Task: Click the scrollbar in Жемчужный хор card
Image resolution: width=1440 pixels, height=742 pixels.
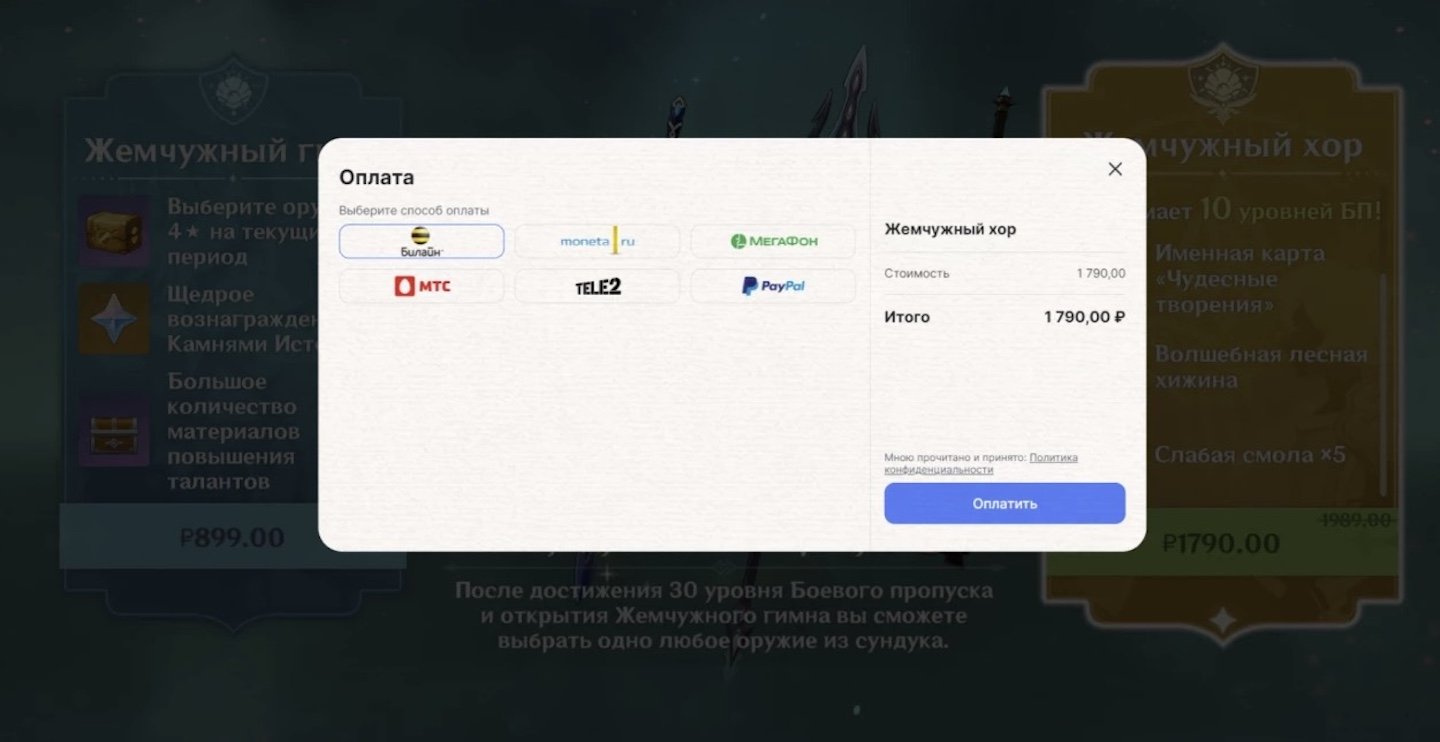Action: click(1384, 385)
